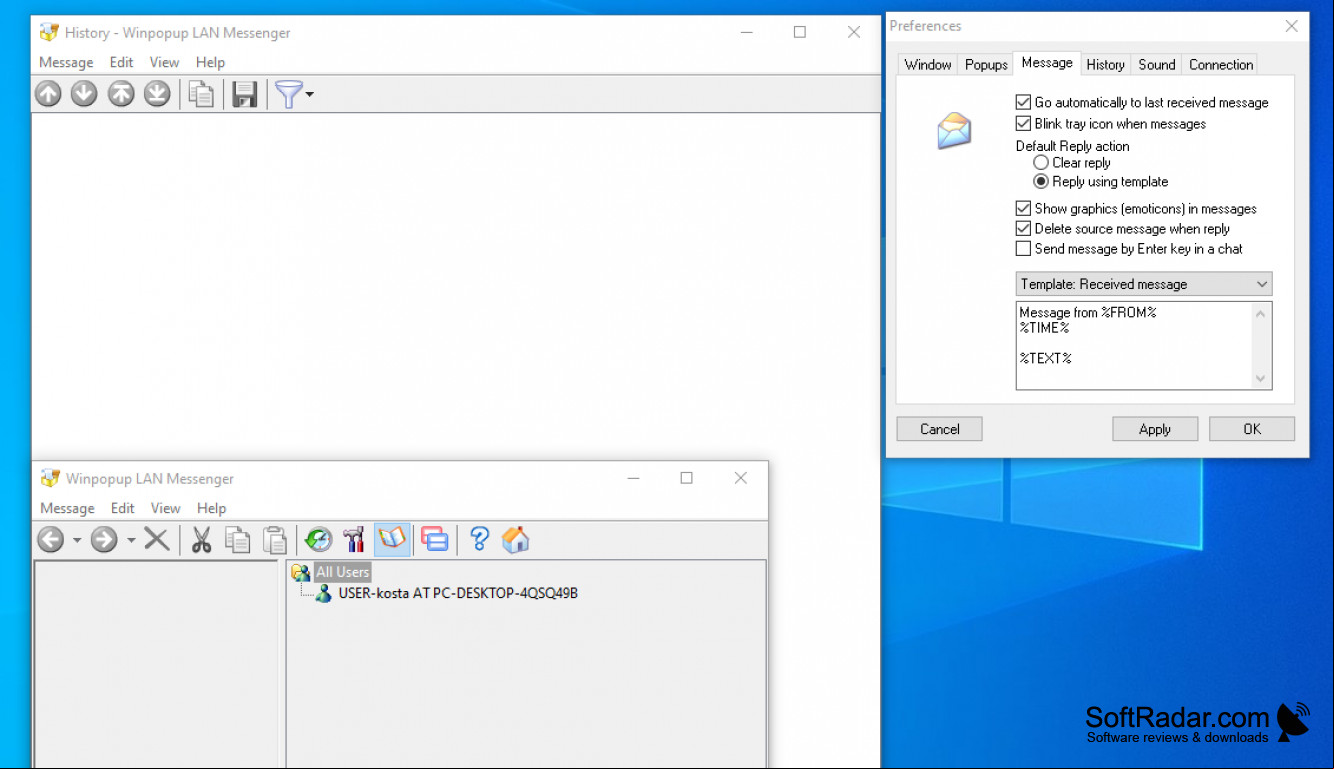Toggle the history book icon in Messenger toolbar
Image resolution: width=1334 pixels, height=769 pixels.
(392, 540)
